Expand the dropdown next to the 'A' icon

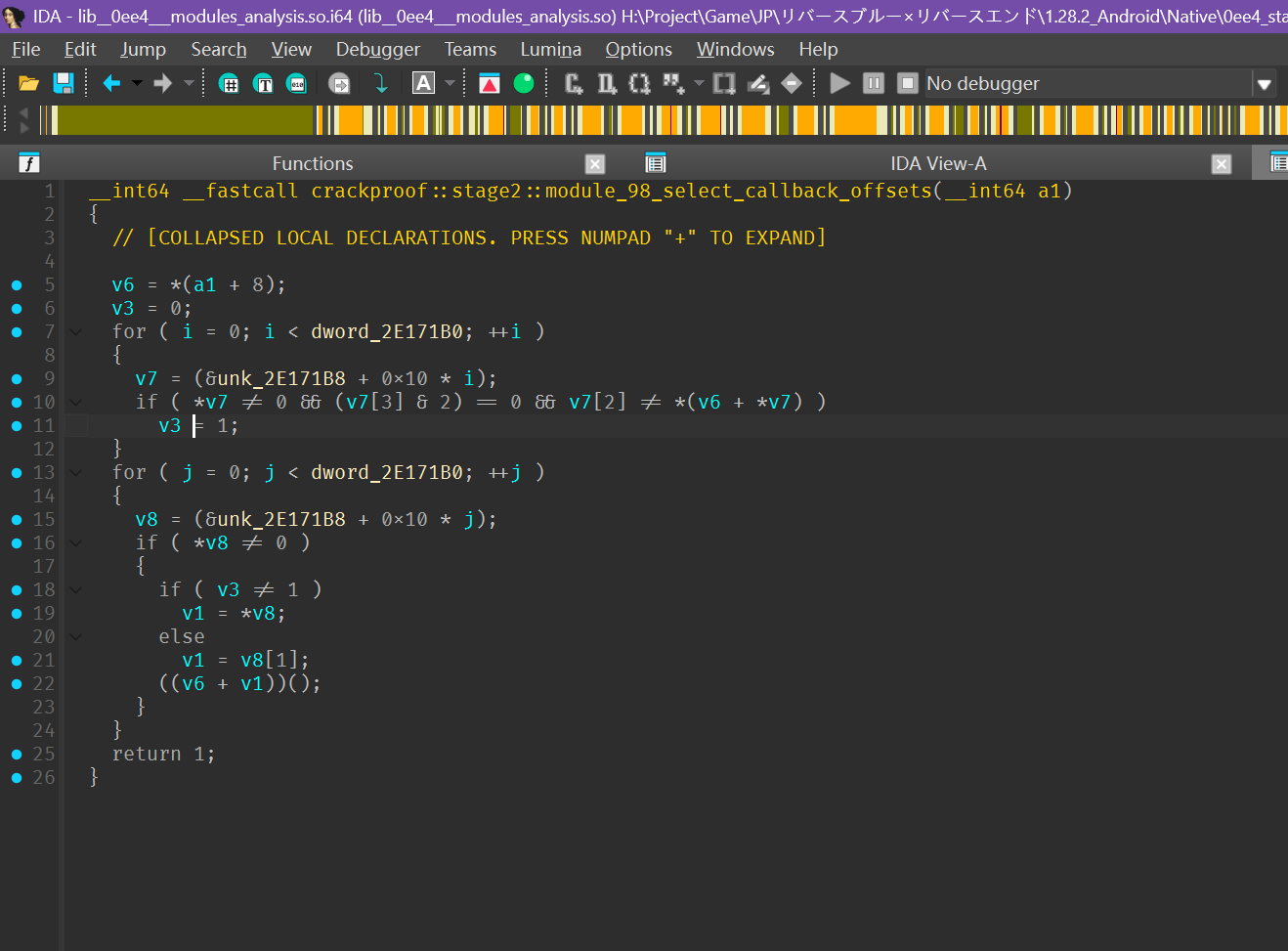pos(450,84)
